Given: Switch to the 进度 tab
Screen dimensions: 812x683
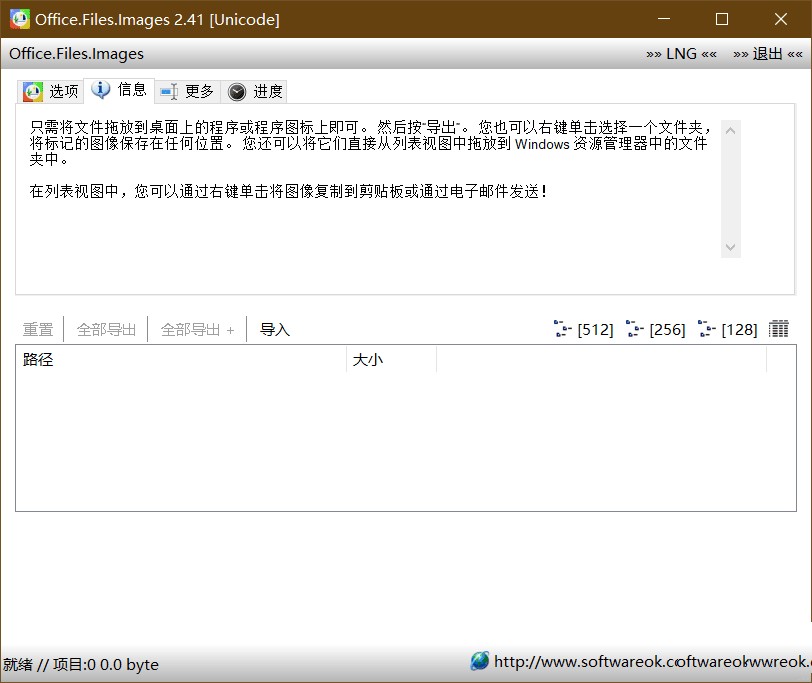Looking at the screenshot, I should [254, 92].
